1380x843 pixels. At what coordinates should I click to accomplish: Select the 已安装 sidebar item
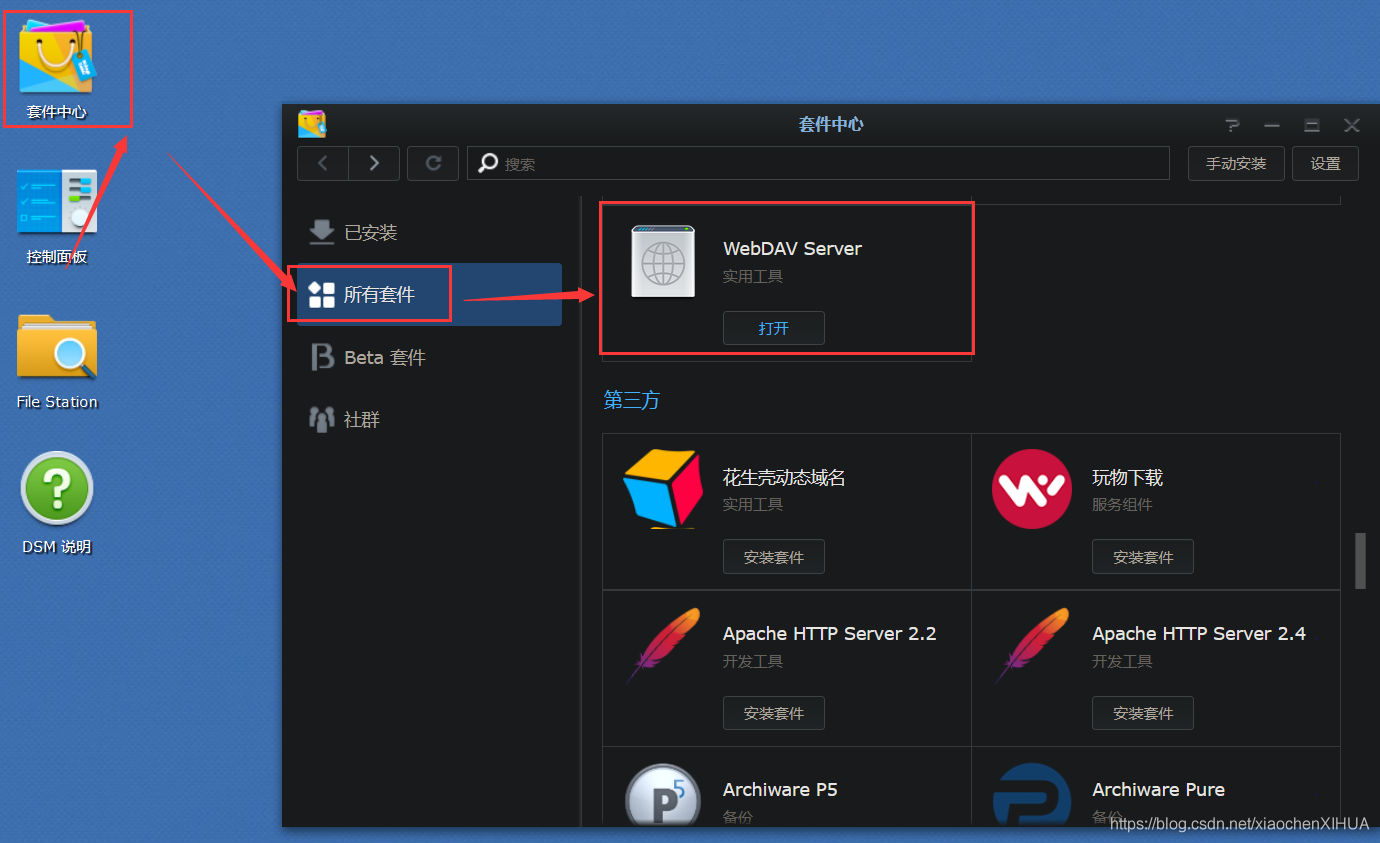(429, 232)
